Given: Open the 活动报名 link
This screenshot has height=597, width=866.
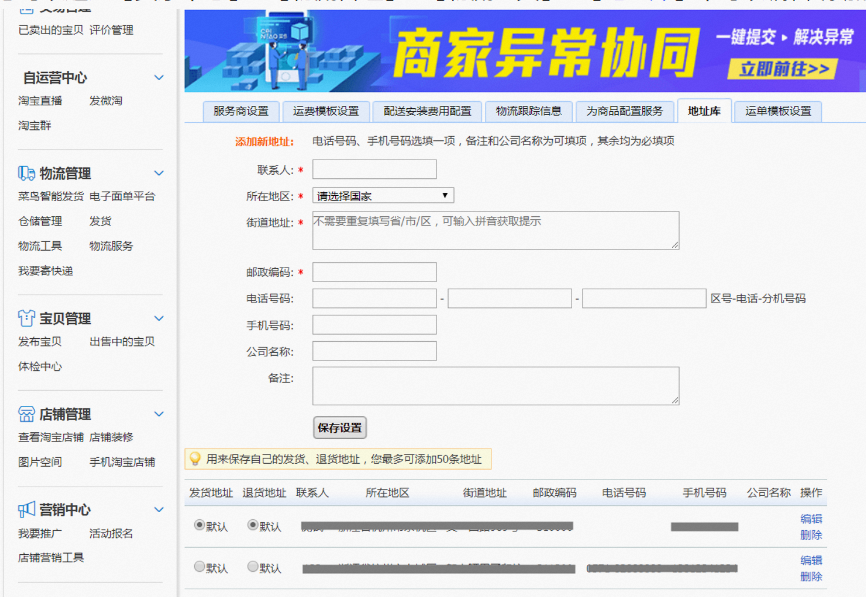Looking at the screenshot, I should (112, 533).
